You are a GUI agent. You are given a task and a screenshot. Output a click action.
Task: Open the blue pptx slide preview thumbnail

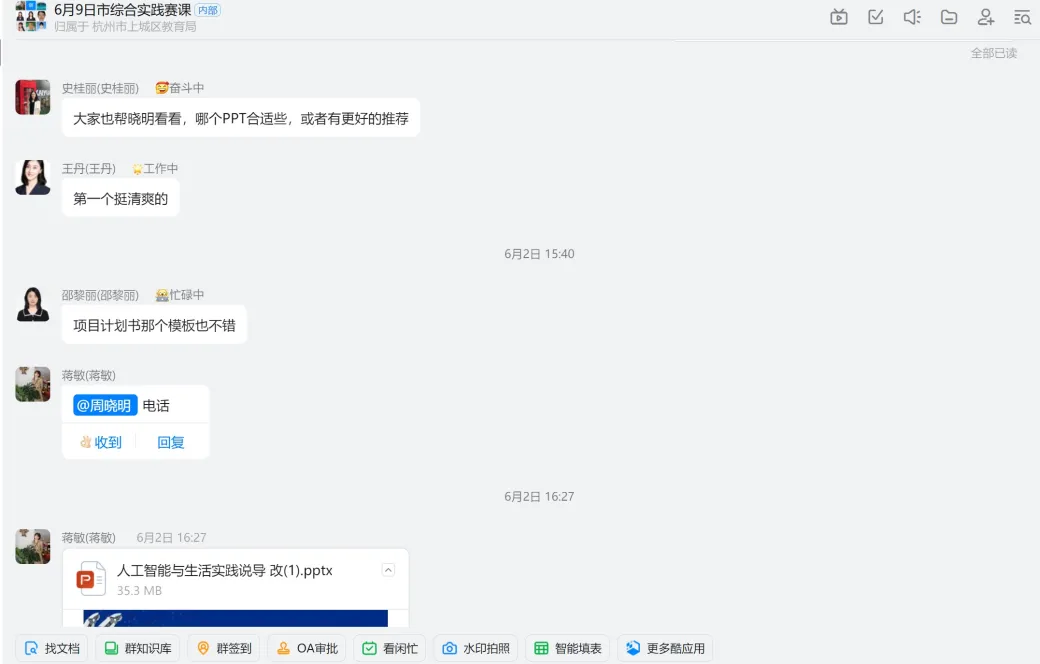click(x=235, y=618)
